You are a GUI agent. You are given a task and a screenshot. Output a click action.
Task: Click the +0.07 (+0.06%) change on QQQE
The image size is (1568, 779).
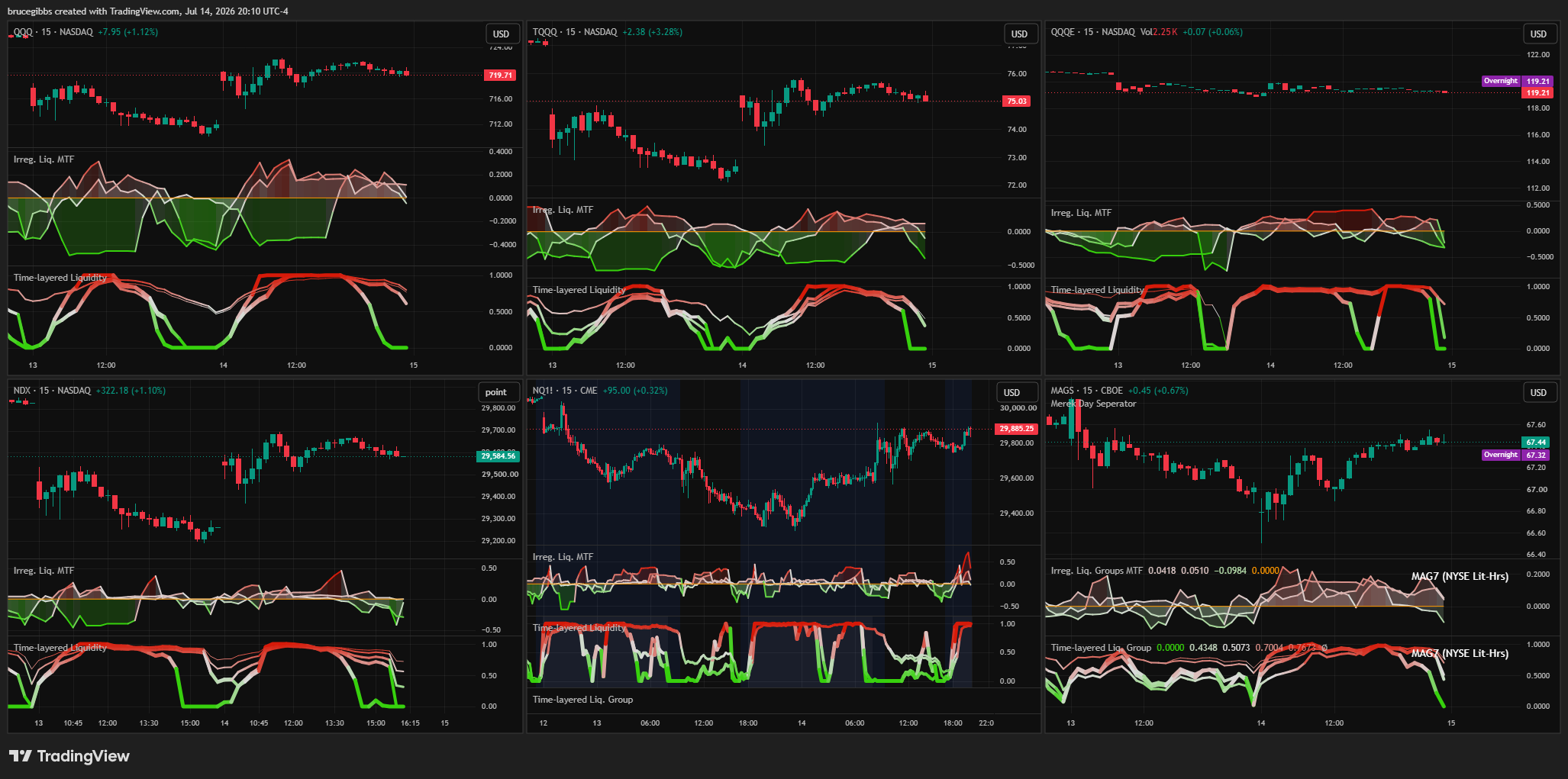pos(1213,32)
